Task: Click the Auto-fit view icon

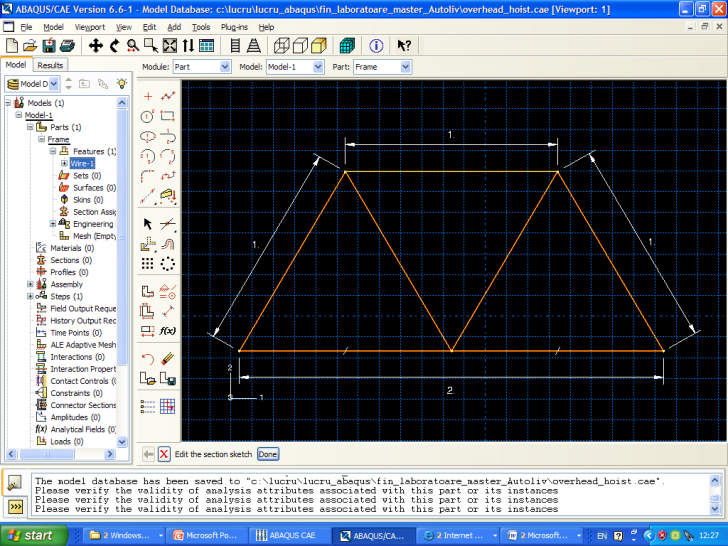Action: coord(170,46)
